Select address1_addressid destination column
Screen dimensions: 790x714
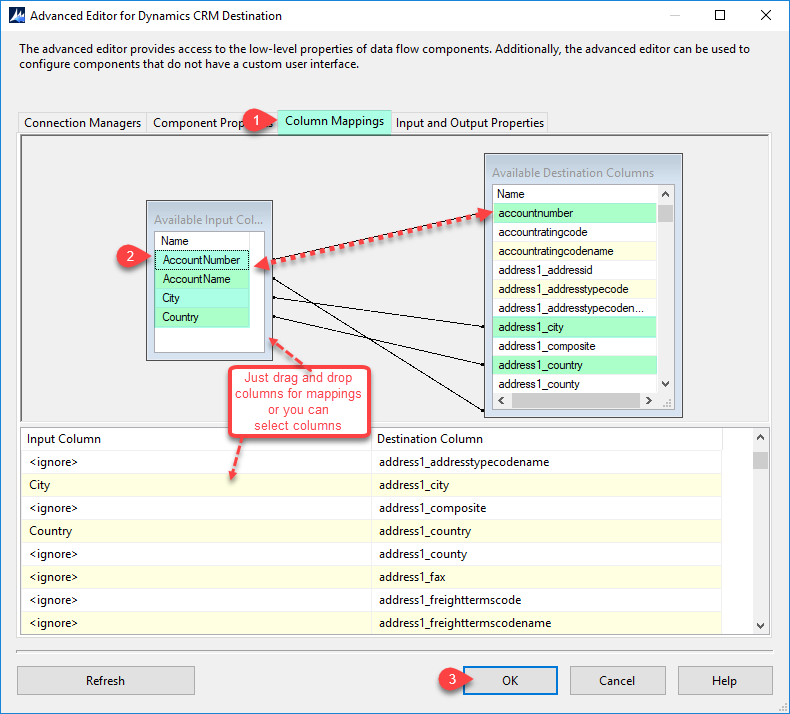tap(574, 271)
